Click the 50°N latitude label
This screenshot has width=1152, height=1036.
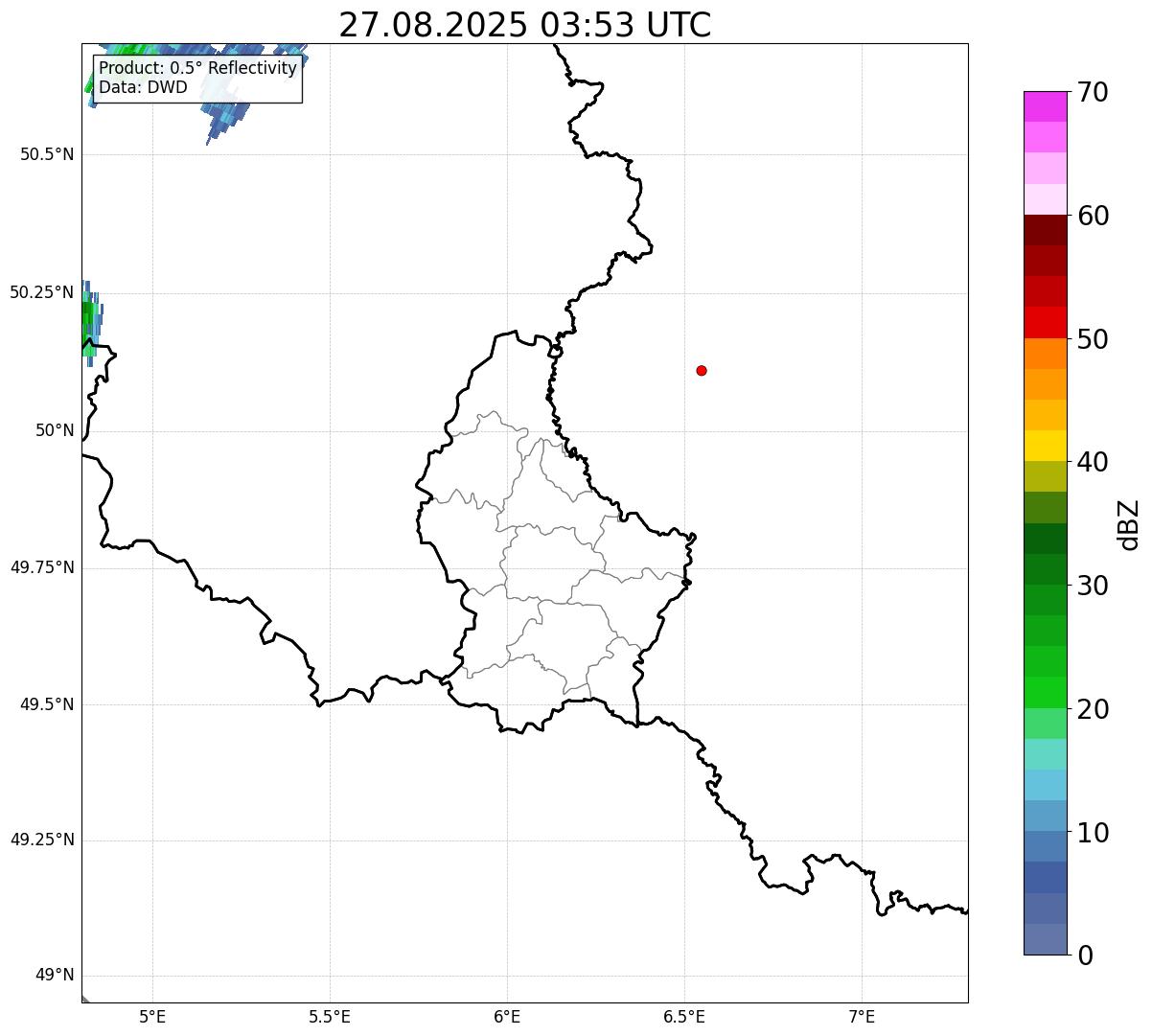(x=55, y=430)
